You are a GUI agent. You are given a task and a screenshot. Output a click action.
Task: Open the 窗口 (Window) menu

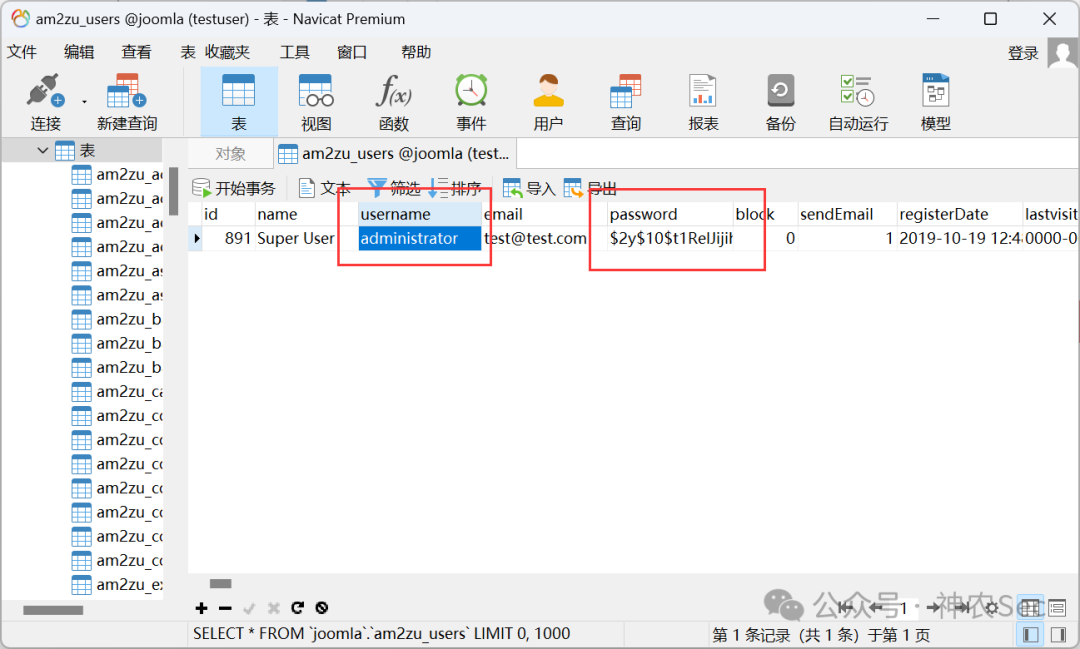[x=352, y=52]
